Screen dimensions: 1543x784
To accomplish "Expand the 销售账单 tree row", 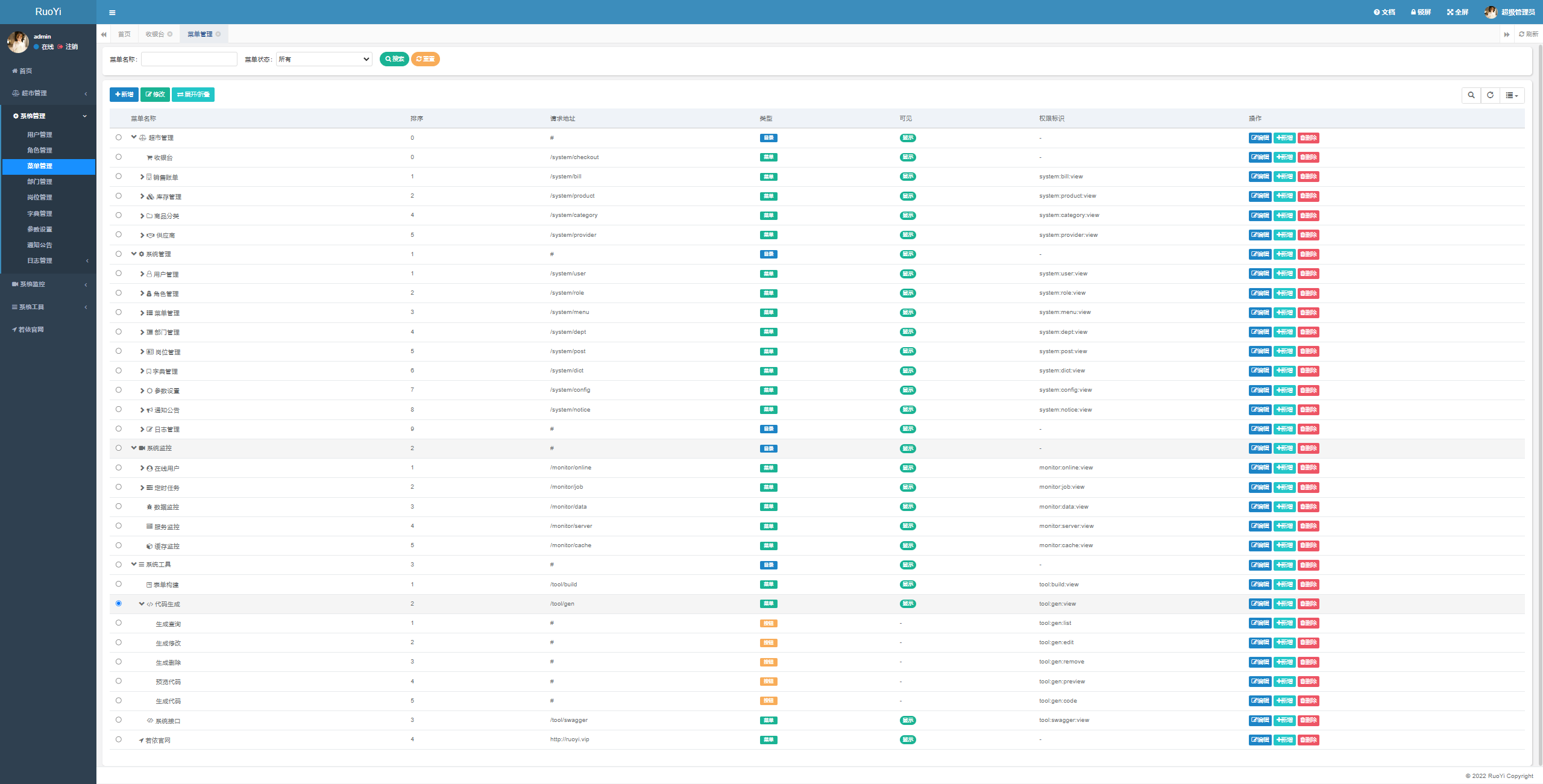I will pos(142,177).
